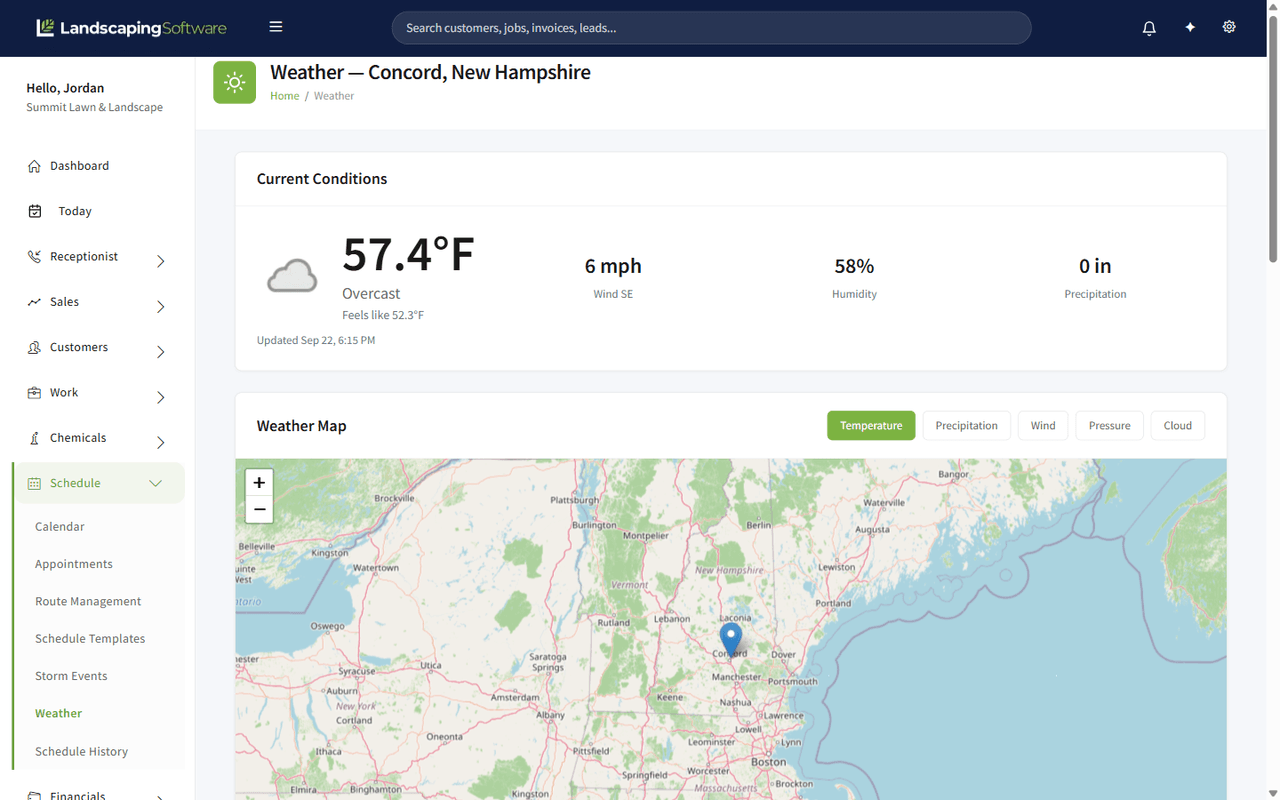
Task: Click the Customers person icon
Action: pos(34,347)
